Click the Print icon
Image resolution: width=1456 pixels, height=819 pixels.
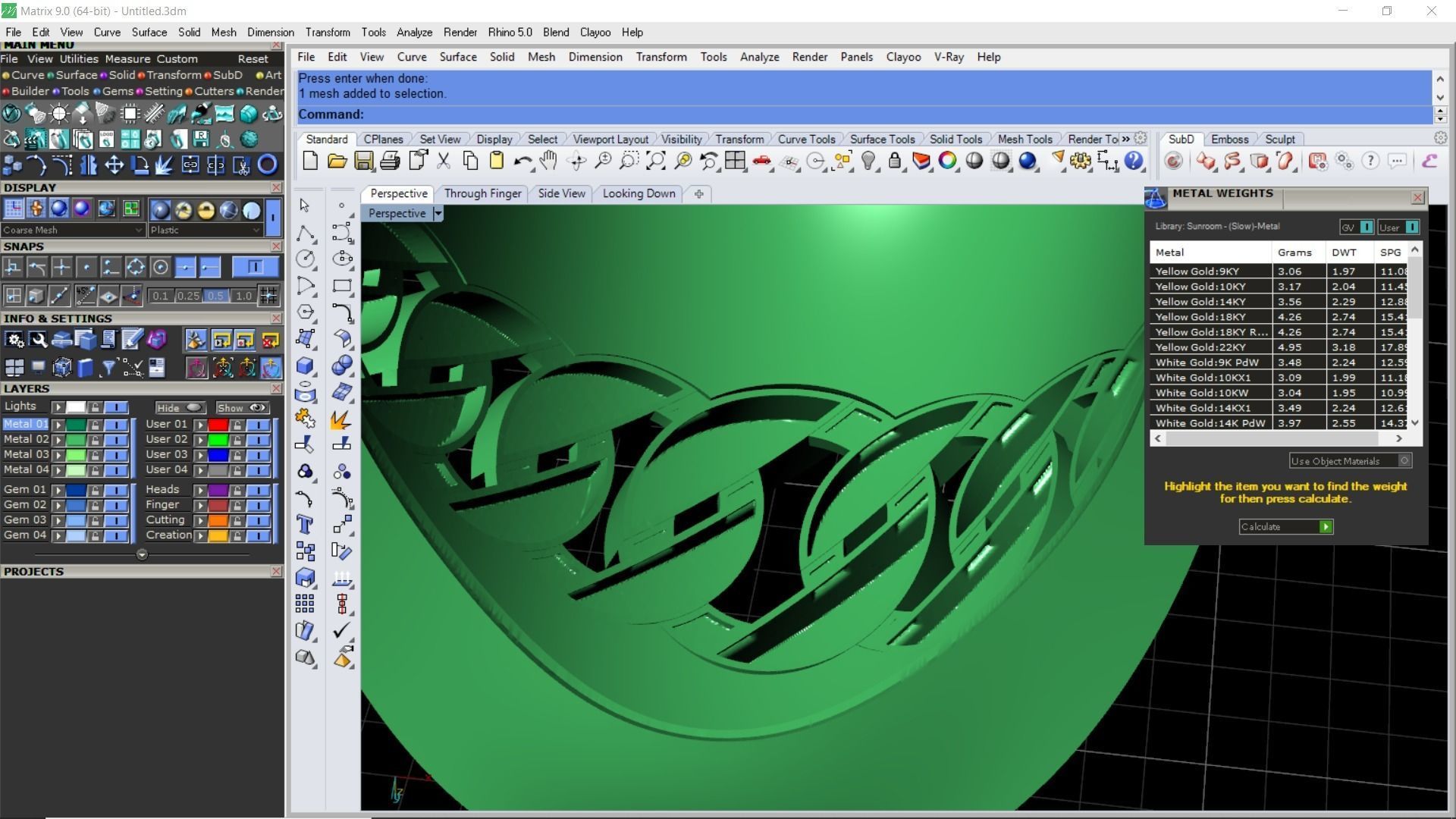tap(390, 161)
